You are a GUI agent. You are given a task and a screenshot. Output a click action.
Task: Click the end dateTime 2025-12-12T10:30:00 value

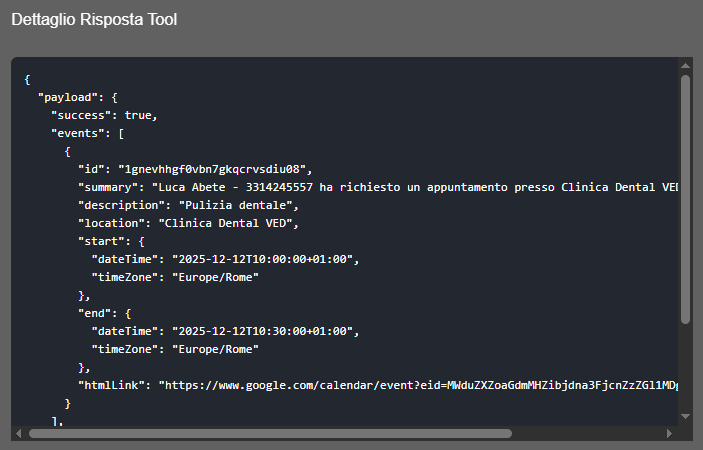coord(264,331)
